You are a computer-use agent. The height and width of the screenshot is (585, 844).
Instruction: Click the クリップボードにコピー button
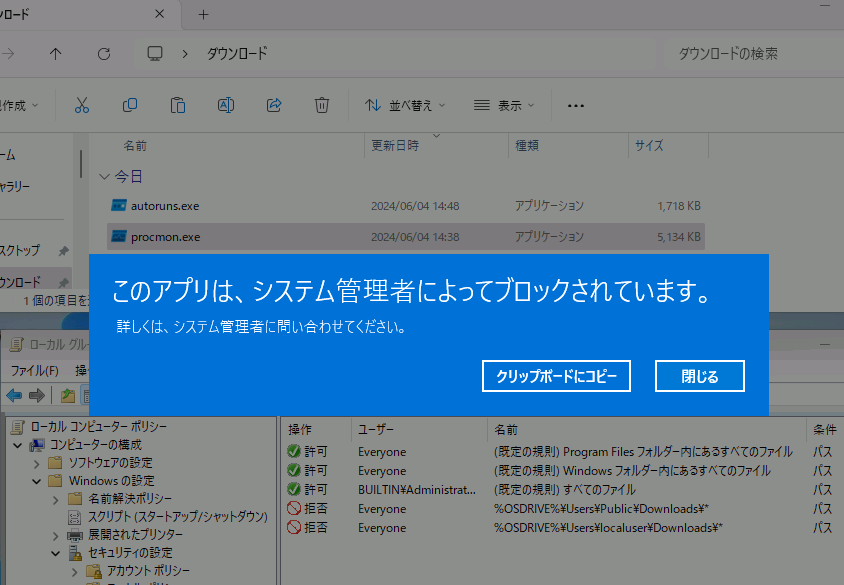point(556,376)
